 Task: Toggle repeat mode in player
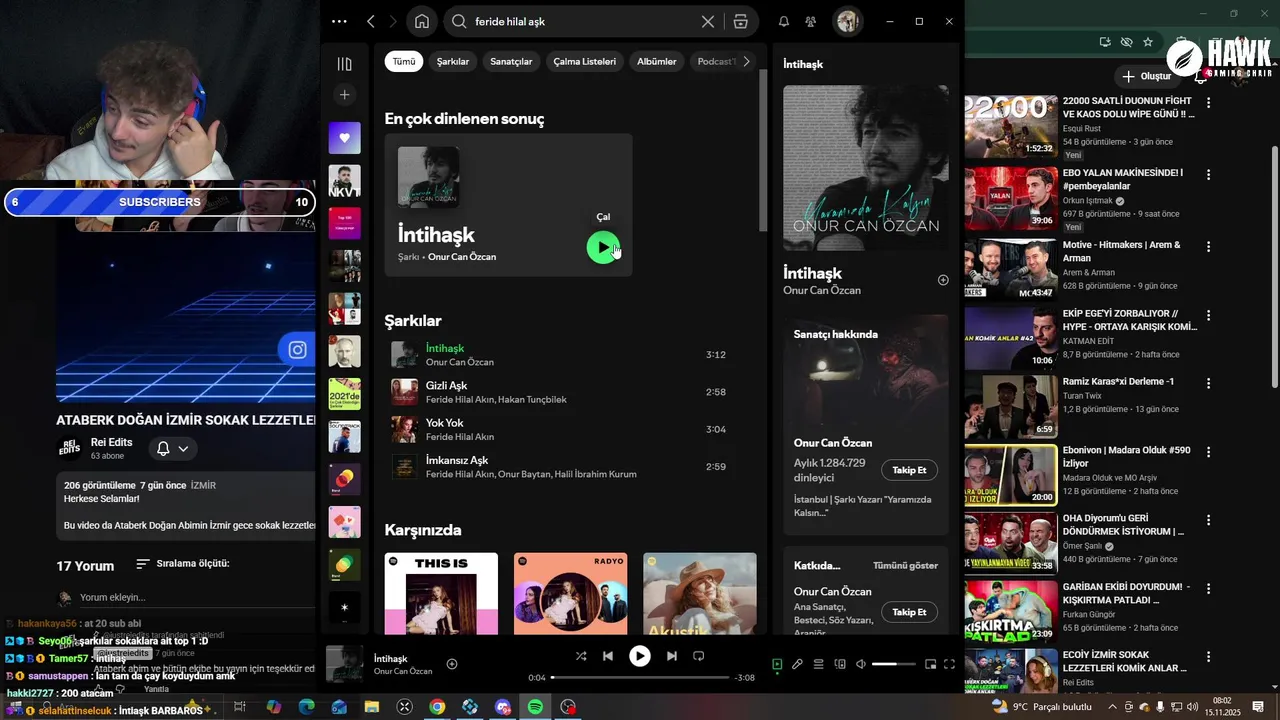(x=699, y=656)
